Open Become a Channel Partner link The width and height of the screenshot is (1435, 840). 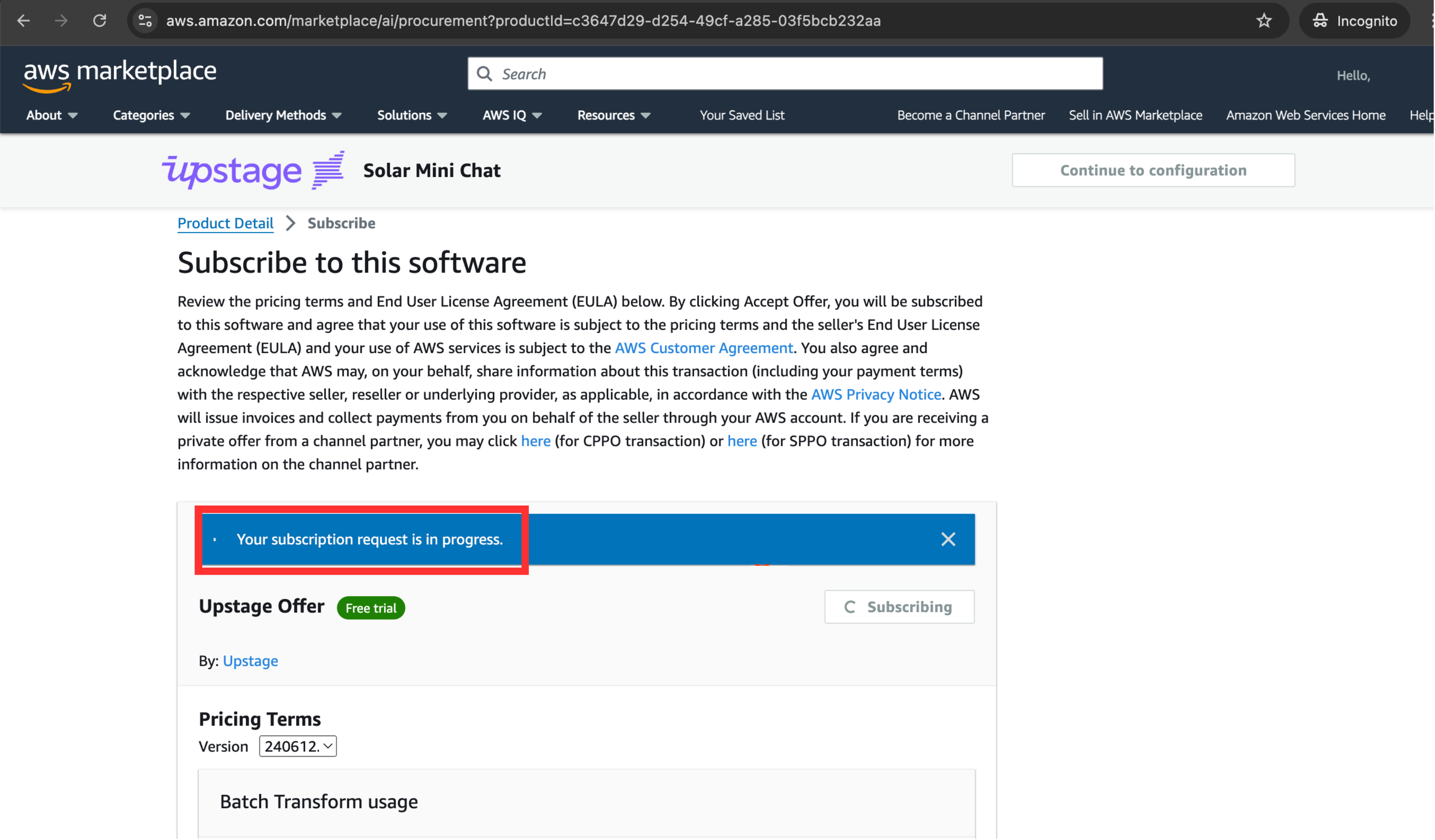(972, 116)
